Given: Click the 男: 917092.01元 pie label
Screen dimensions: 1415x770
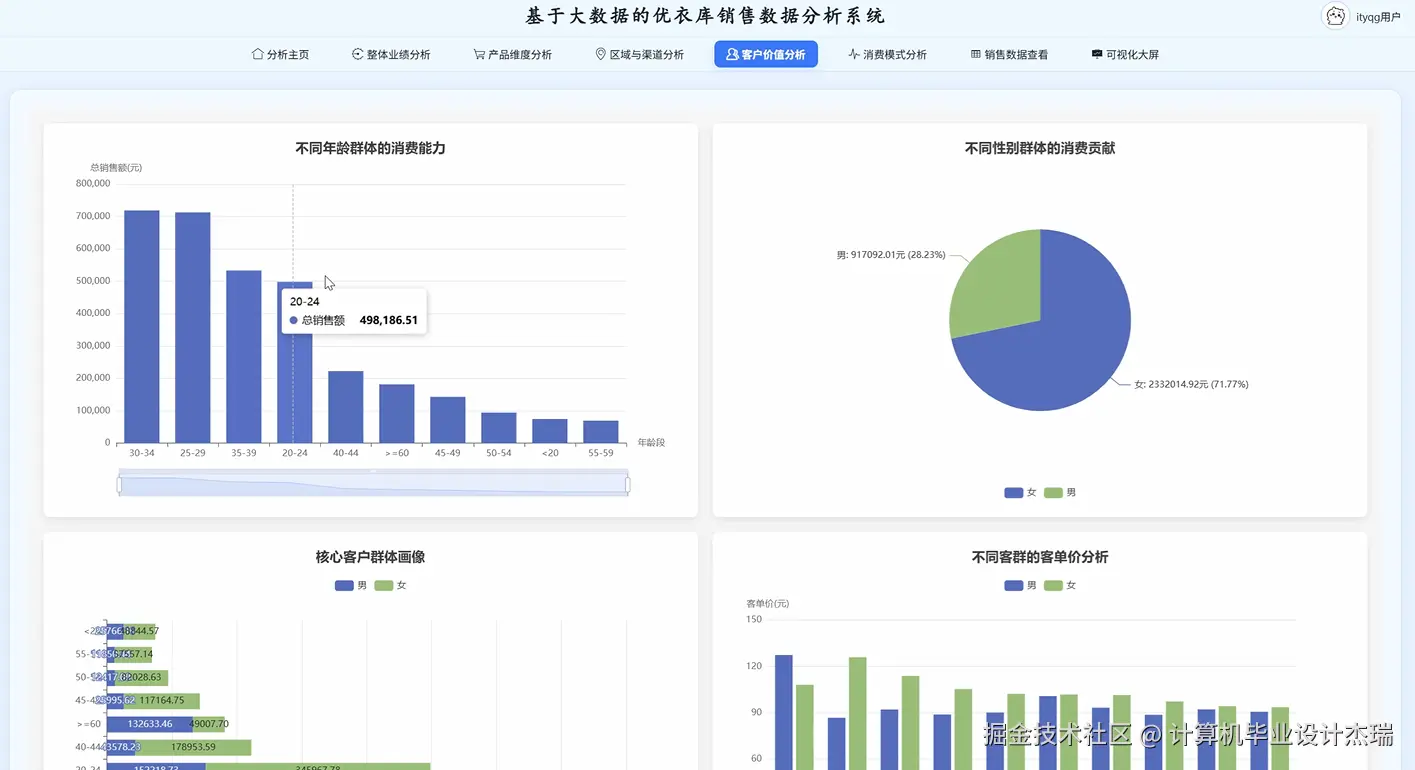Looking at the screenshot, I should click(891, 255).
